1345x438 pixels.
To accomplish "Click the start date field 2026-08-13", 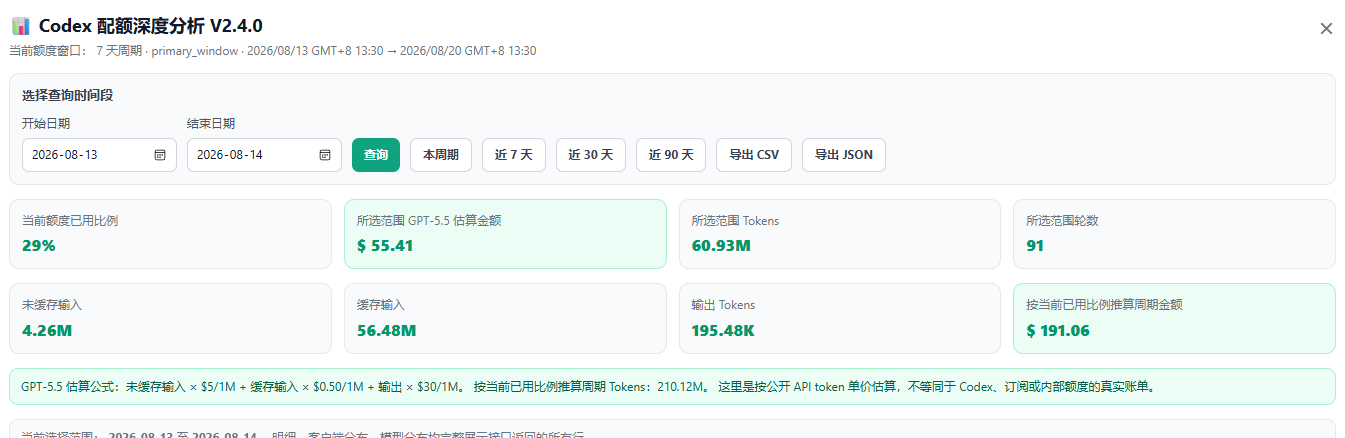I will 99,155.
